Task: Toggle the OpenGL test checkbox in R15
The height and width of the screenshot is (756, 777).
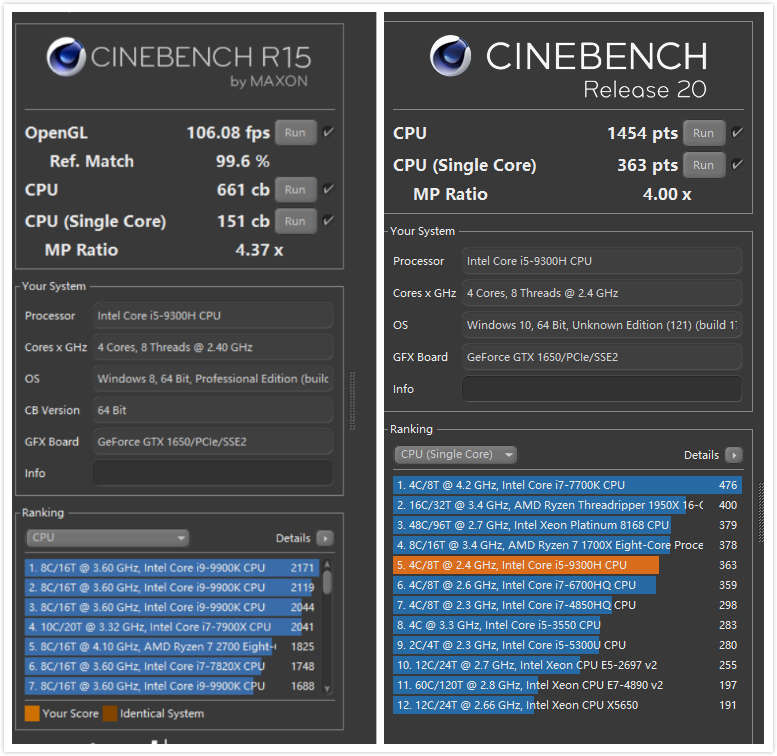Action: coord(329,132)
